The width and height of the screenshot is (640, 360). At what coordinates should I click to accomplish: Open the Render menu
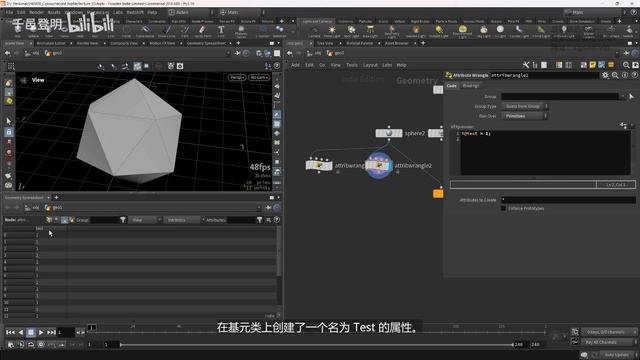coord(36,12)
